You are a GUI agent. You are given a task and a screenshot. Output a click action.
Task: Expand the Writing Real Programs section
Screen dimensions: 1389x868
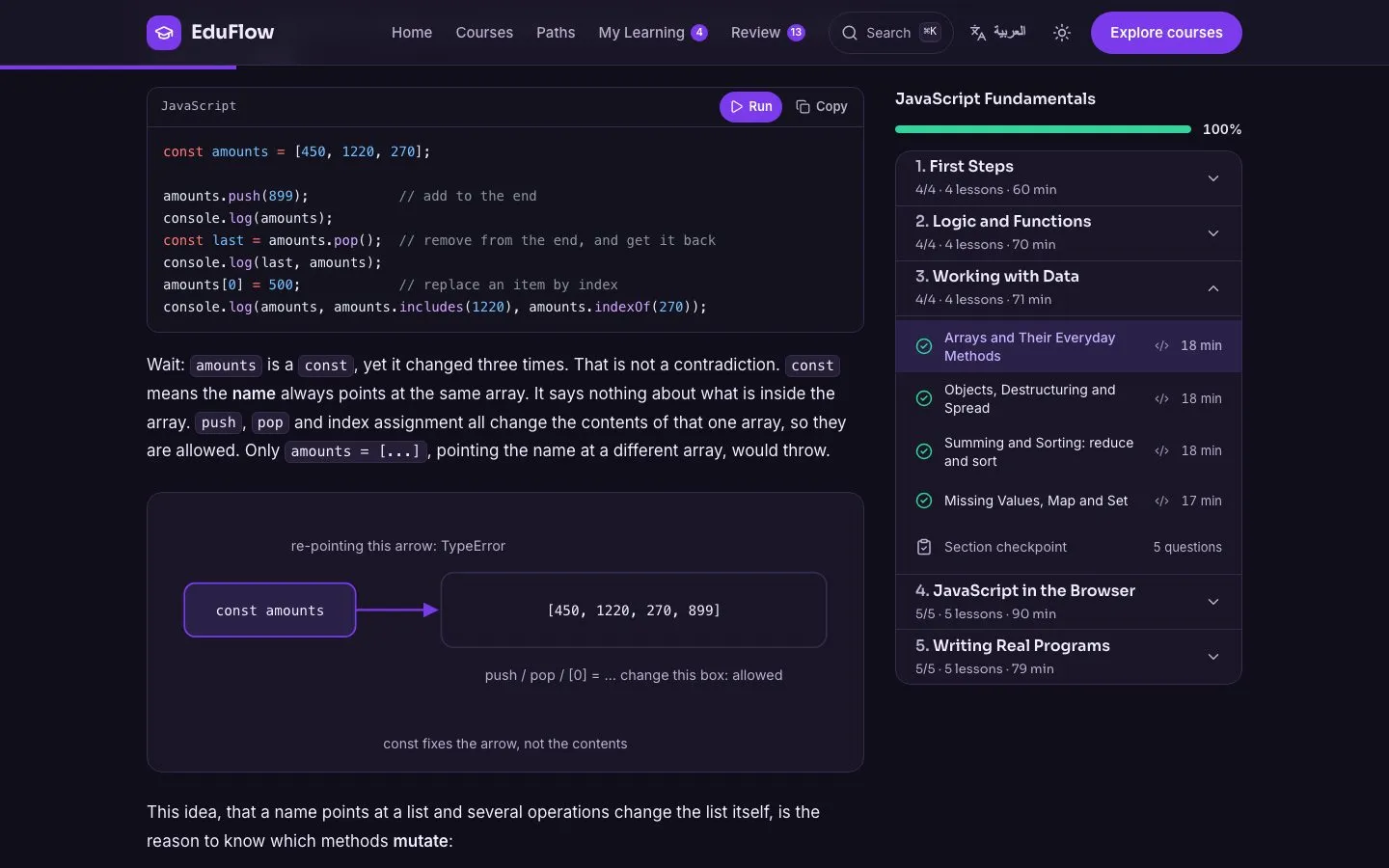coord(1069,658)
